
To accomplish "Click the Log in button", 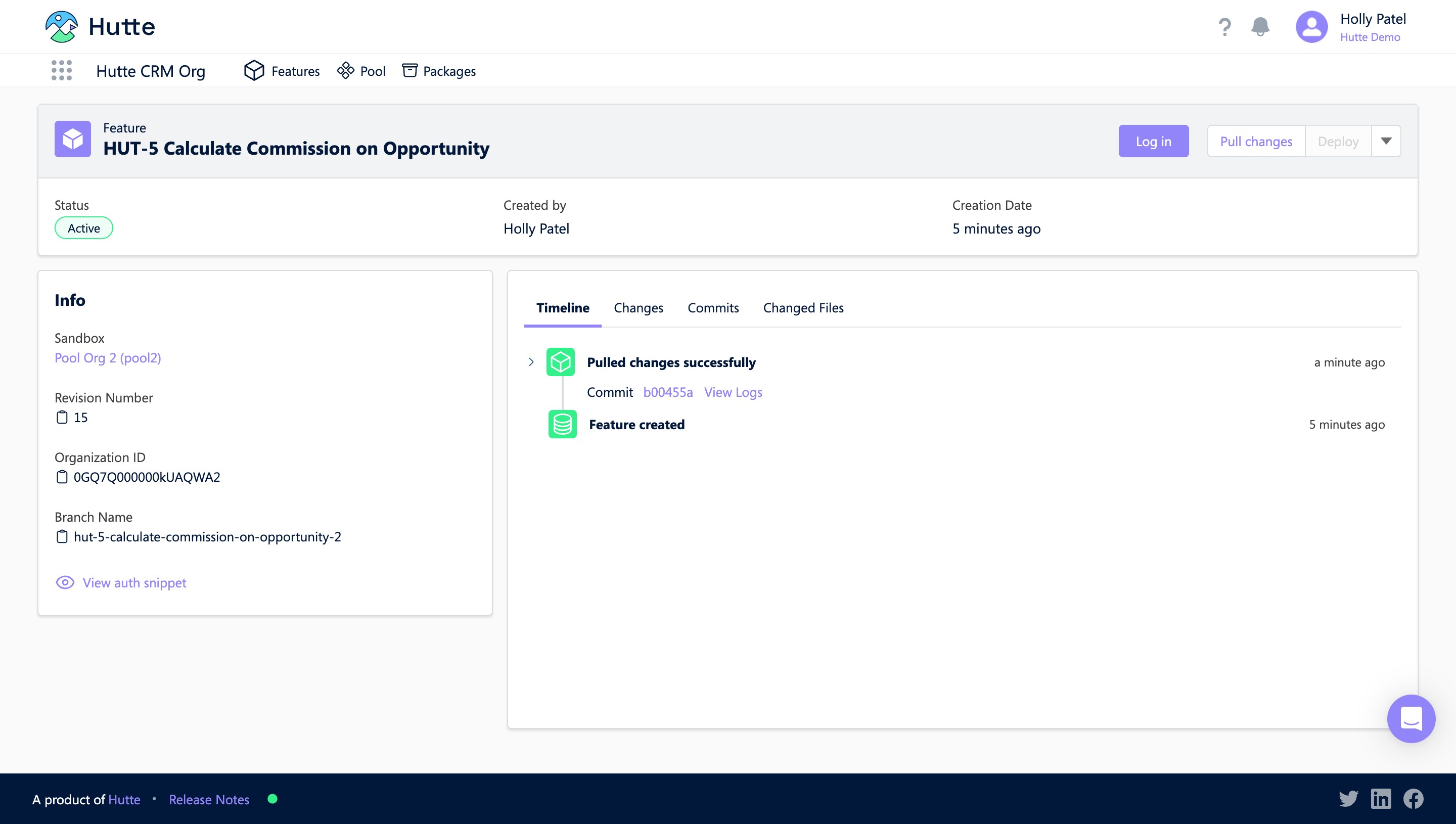I will [x=1153, y=141].
